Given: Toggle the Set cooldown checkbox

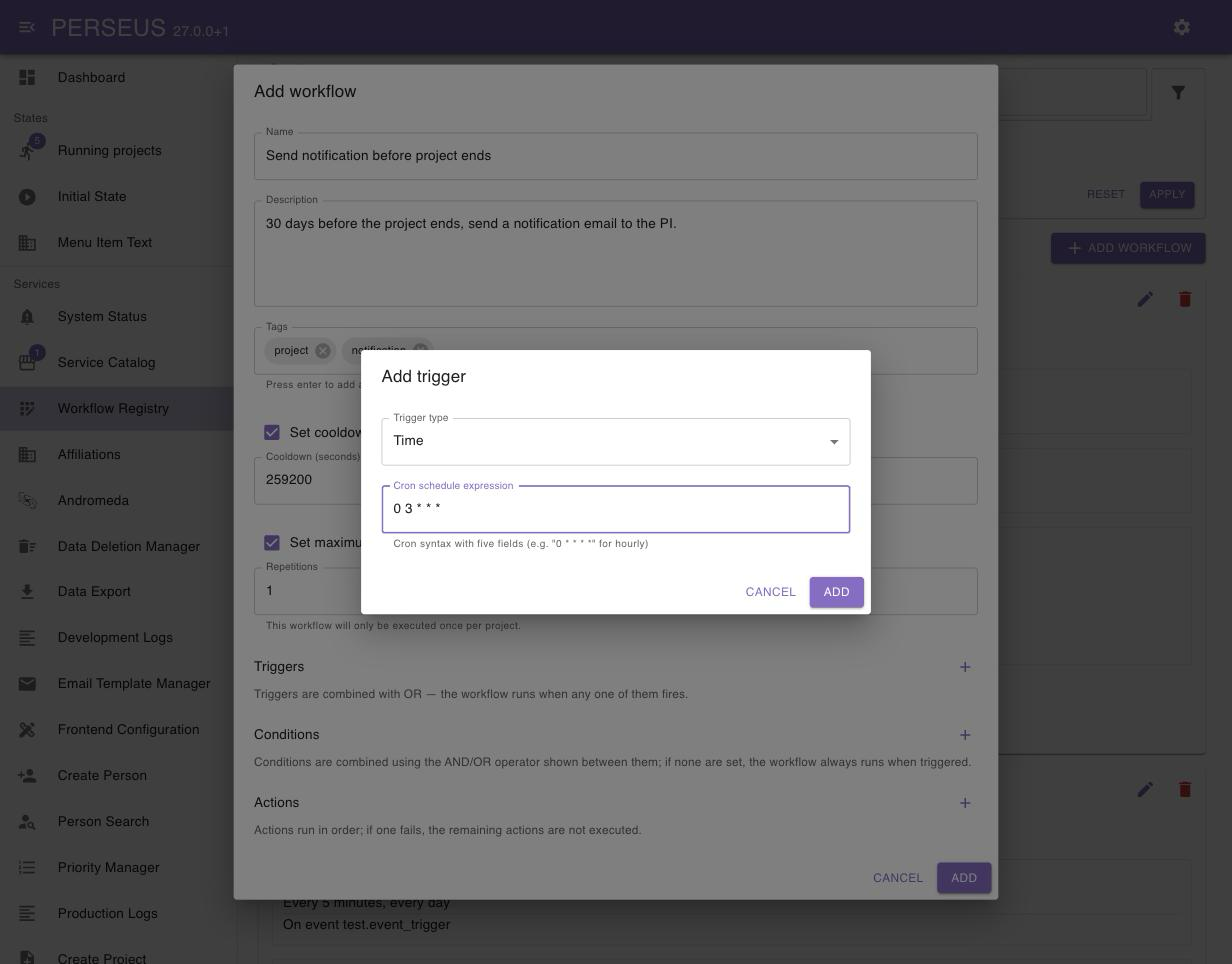Looking at the screenshot, I should point(272,433).
